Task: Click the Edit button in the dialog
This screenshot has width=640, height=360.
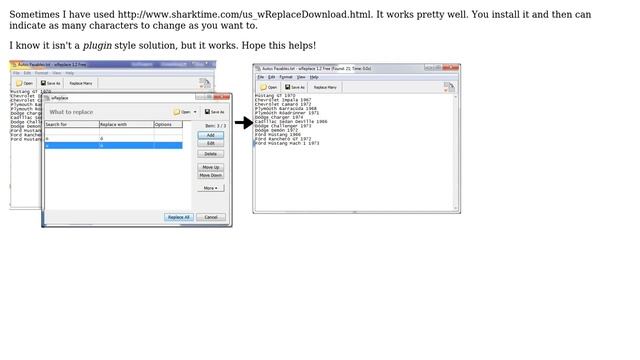Action: click(x=210, y=143)
